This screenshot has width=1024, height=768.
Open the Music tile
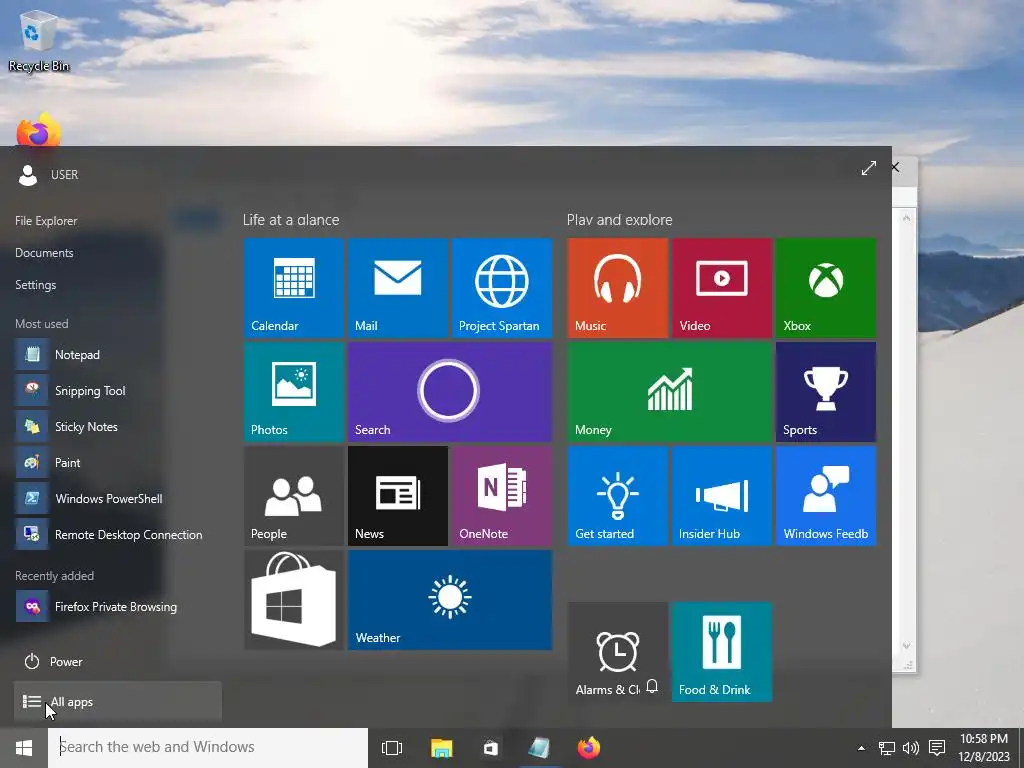pos(618,288)
